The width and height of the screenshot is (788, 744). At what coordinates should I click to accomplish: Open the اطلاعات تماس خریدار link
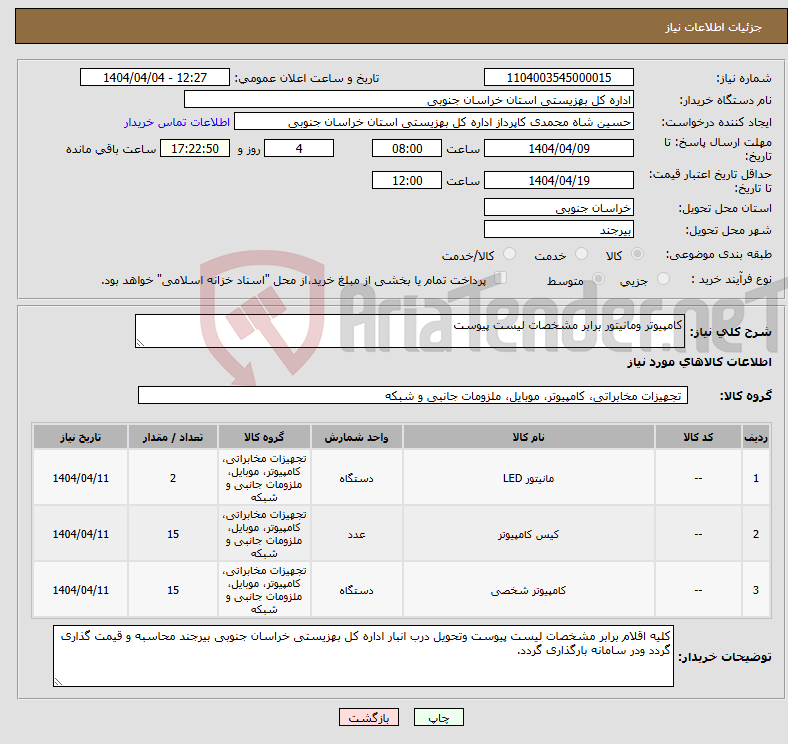[x=177, y=122]
